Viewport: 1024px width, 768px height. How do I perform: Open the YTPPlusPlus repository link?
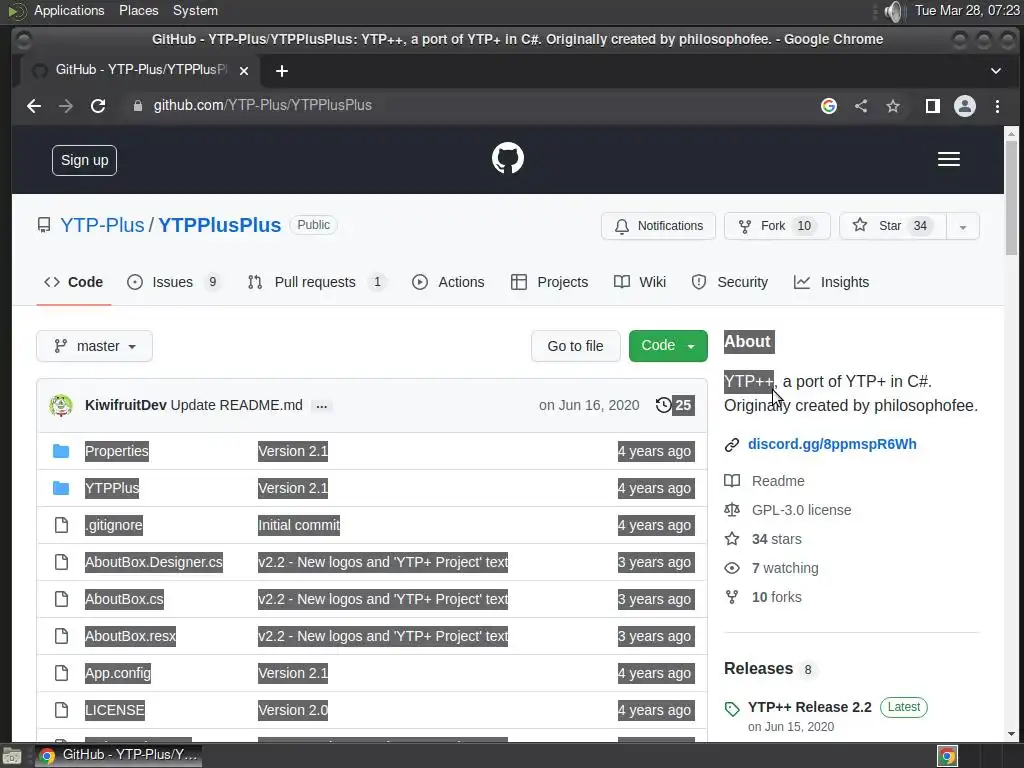(219, 225)
